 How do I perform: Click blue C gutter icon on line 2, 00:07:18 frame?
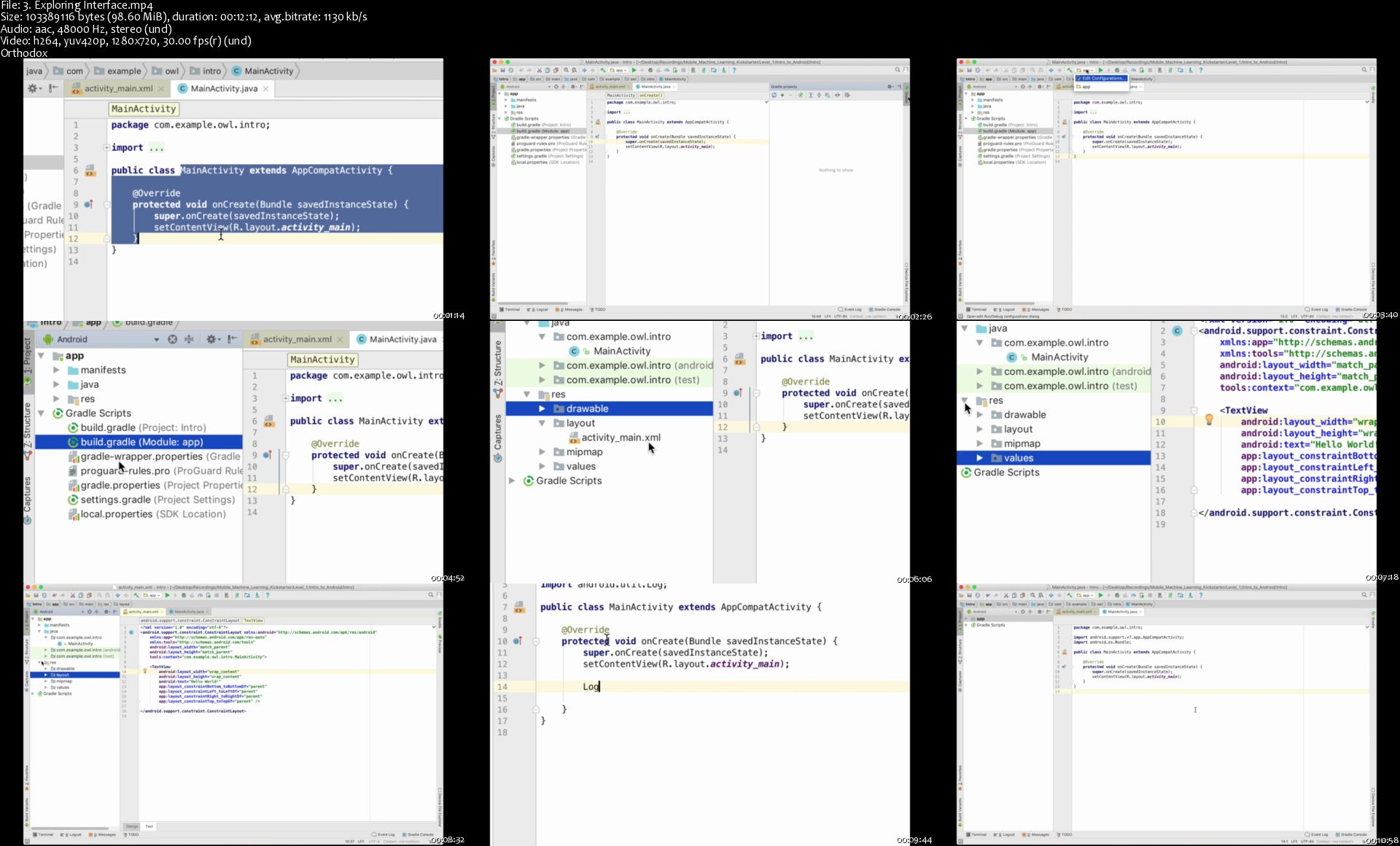click(1177, 330)
